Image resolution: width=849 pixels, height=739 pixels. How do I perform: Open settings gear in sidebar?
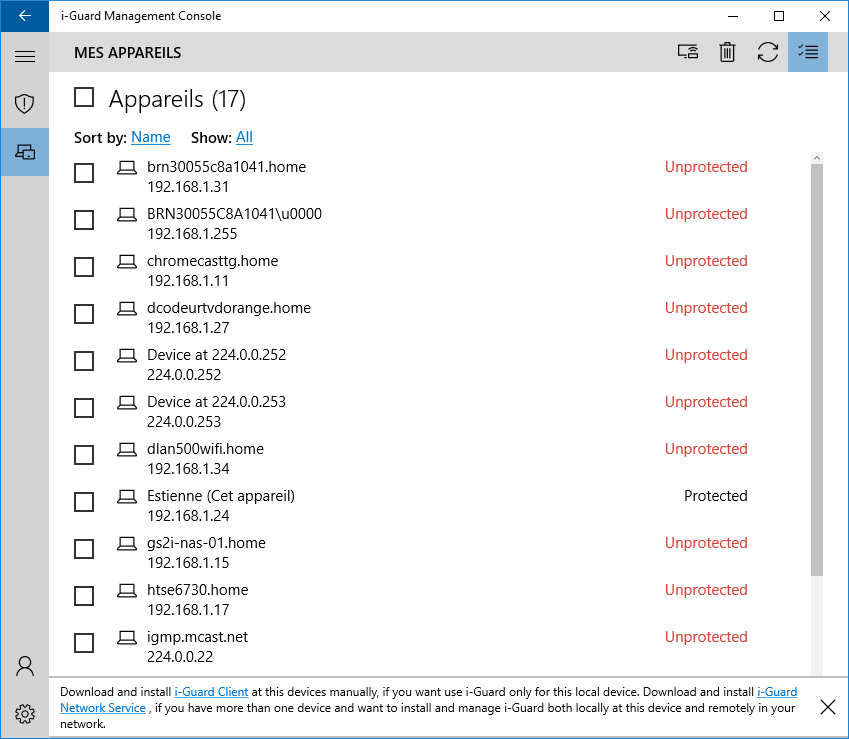pyautogui.click(x=25, y=714)
